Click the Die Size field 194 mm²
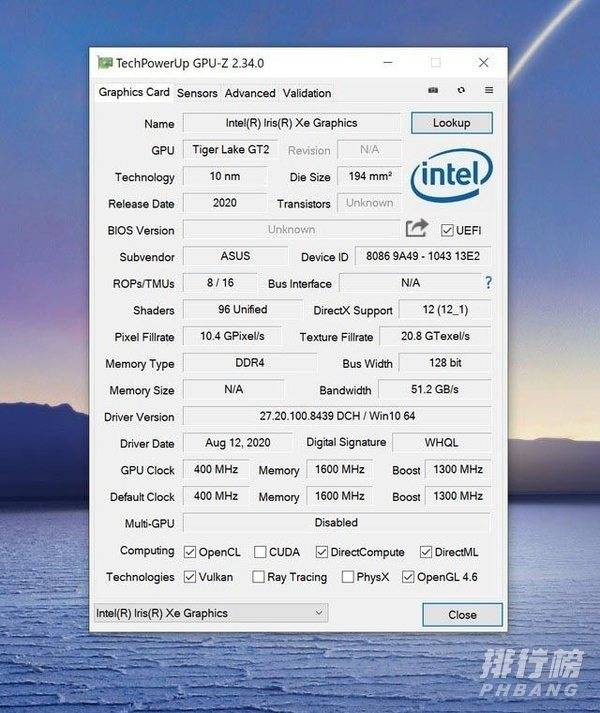Screen dimensions: 600x713 370,176
